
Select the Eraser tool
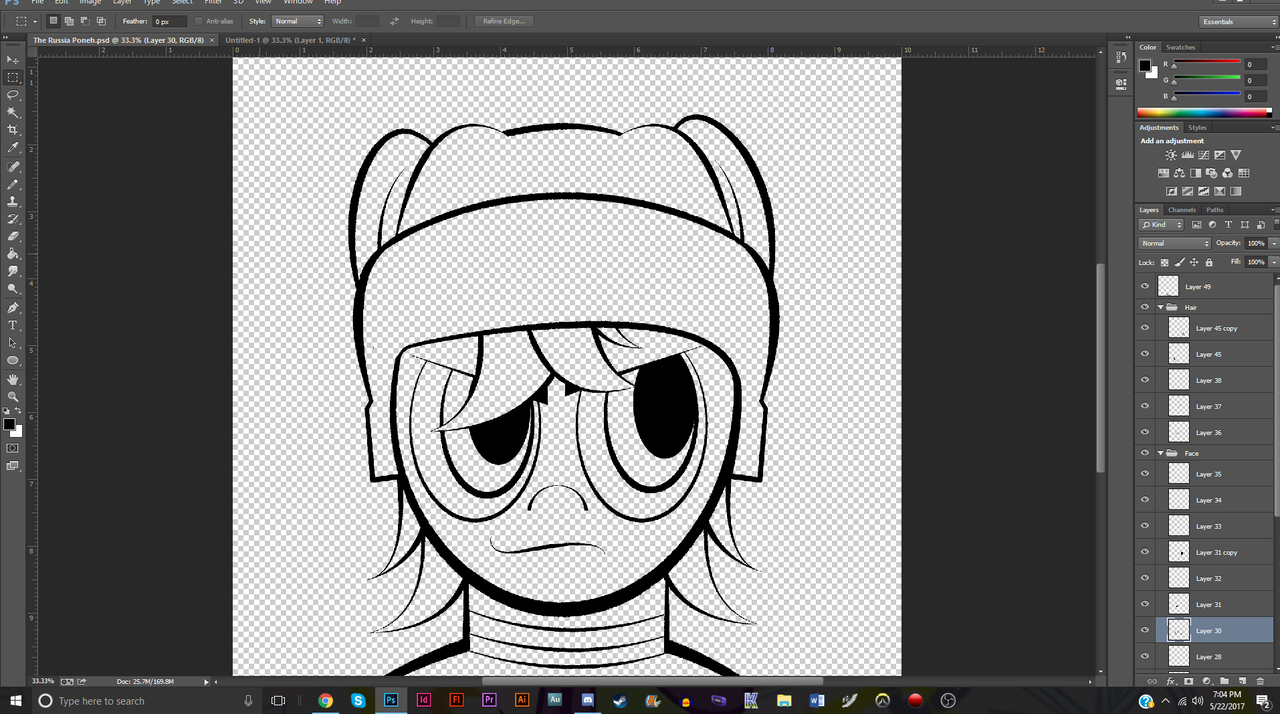[13, 236]
